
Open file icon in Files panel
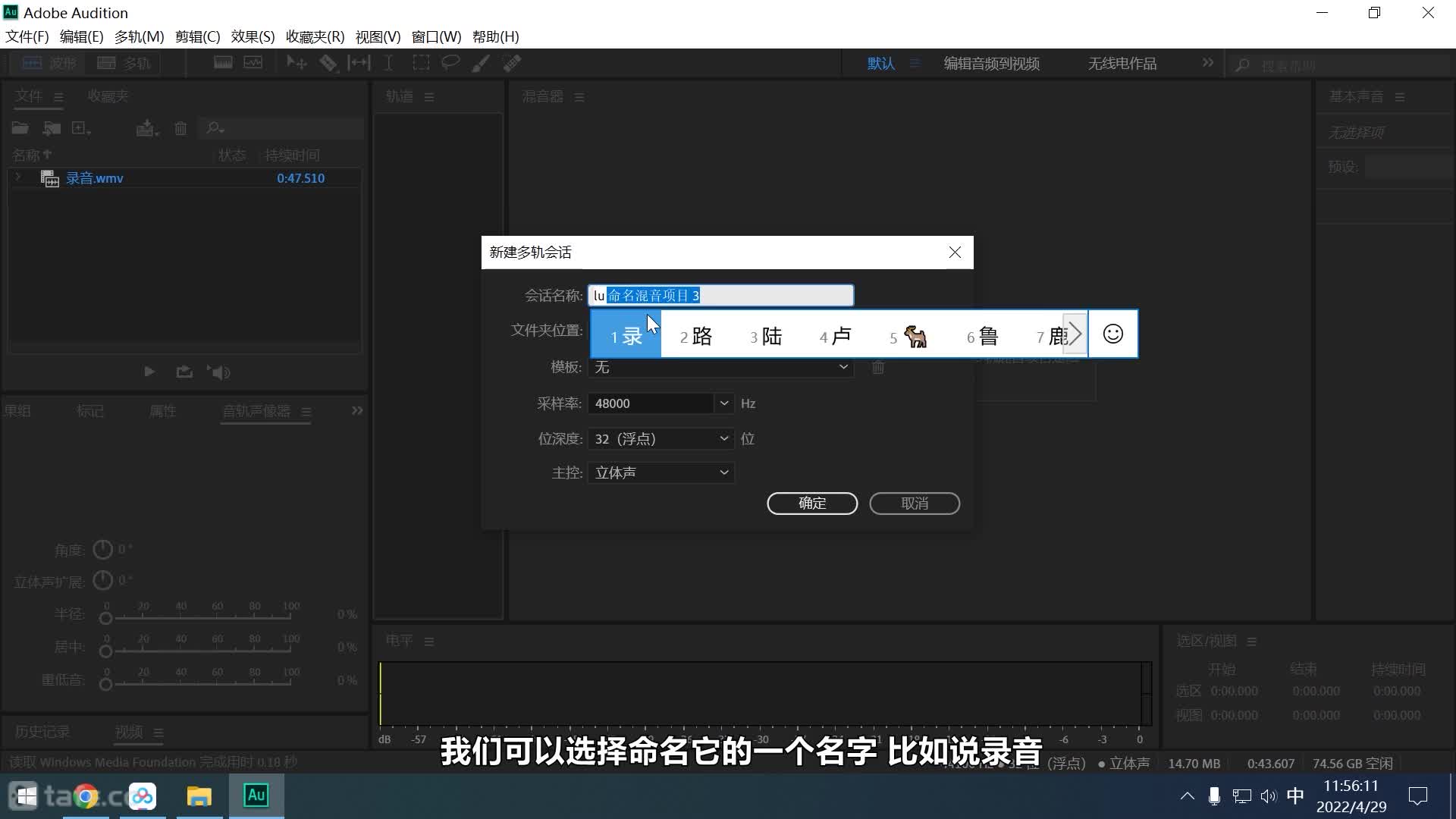[x=20, y=128]
